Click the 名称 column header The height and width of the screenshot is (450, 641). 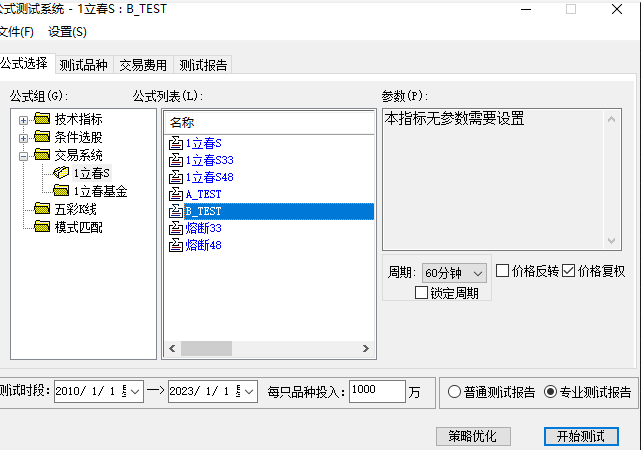(x=269, y=122)
